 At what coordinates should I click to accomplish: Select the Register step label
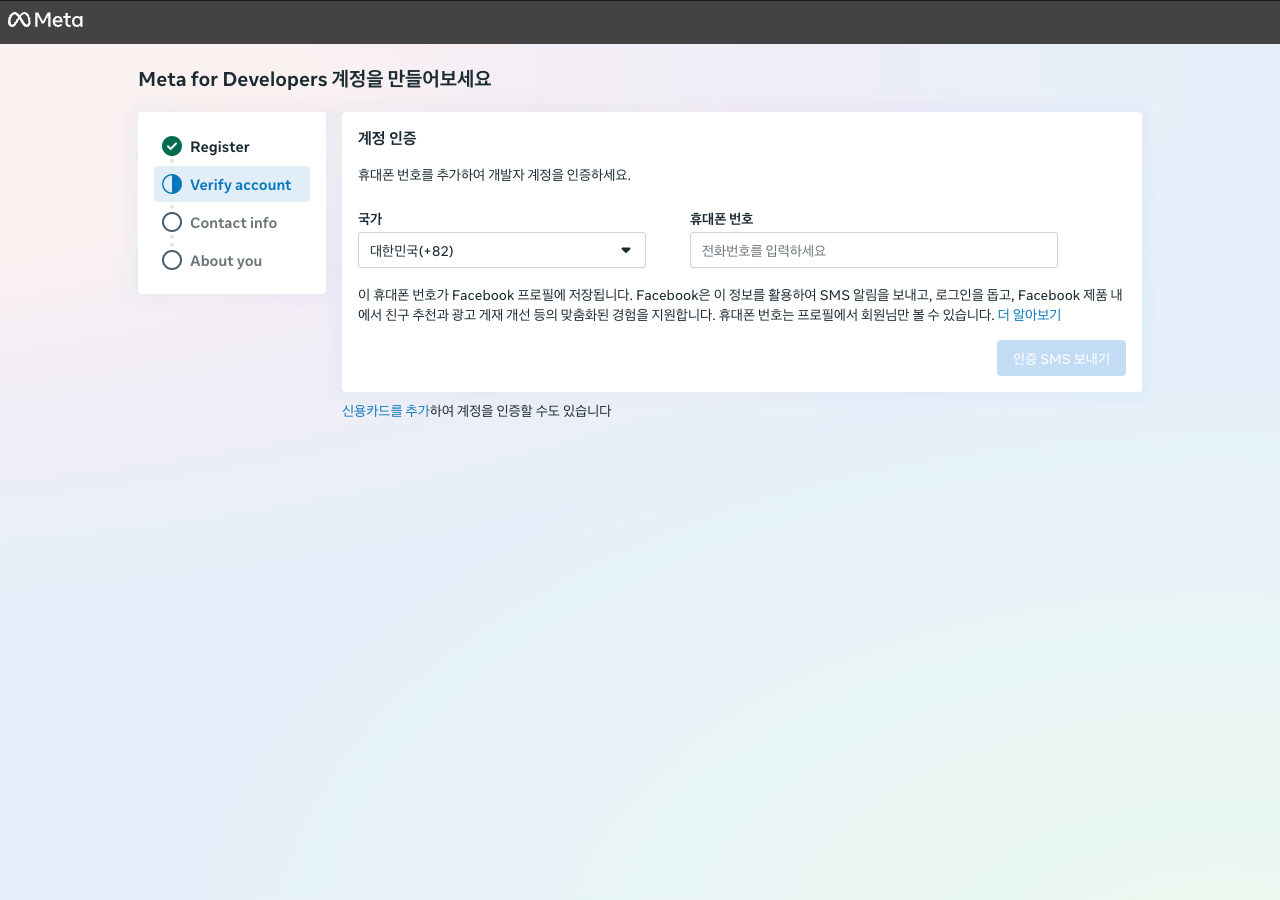click(220, 147)
